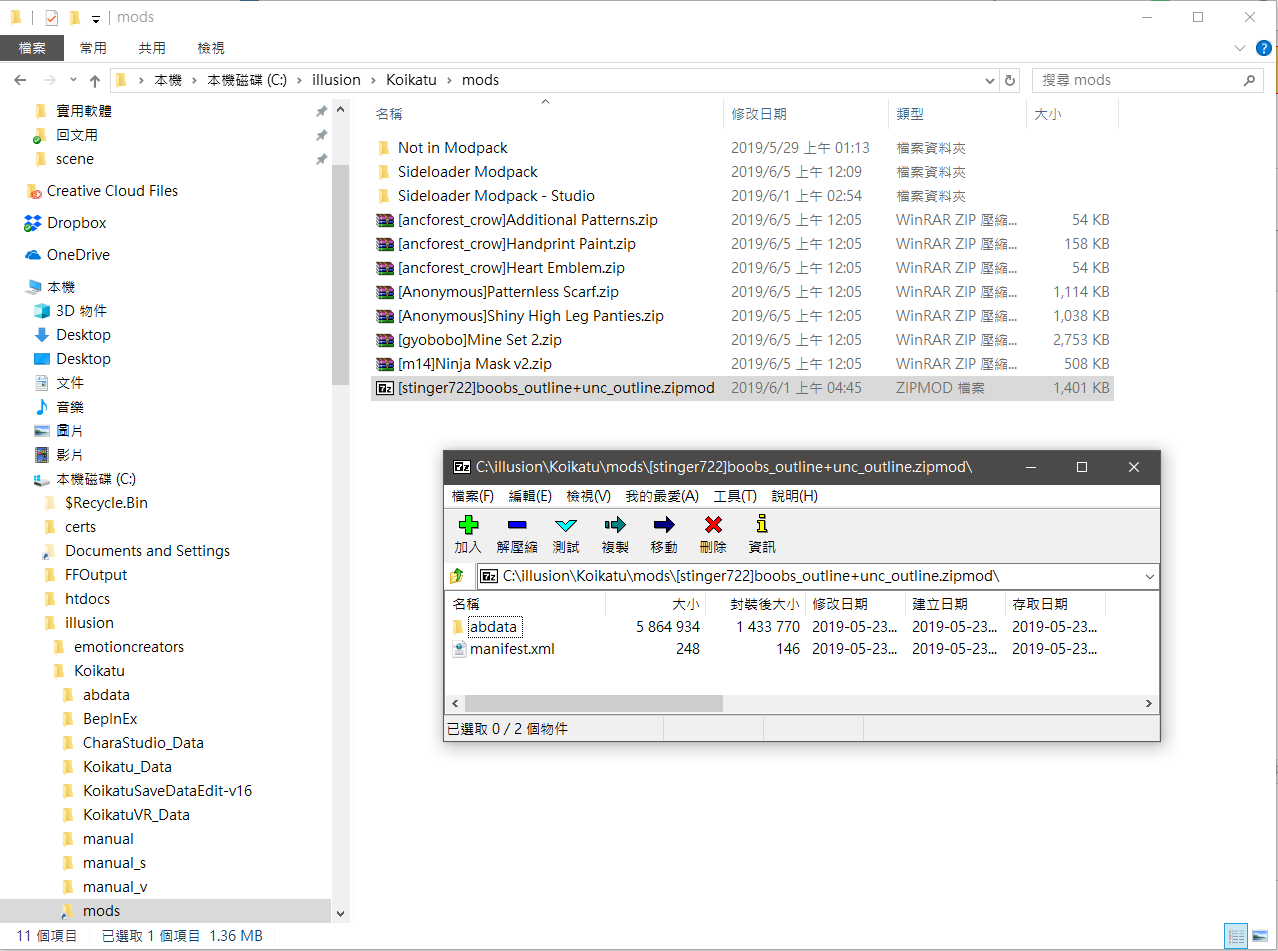Screen dimensions: 1278x951
Task: Open the 7-Zip address path dropdown
Action: click(x=1148, y=576)
